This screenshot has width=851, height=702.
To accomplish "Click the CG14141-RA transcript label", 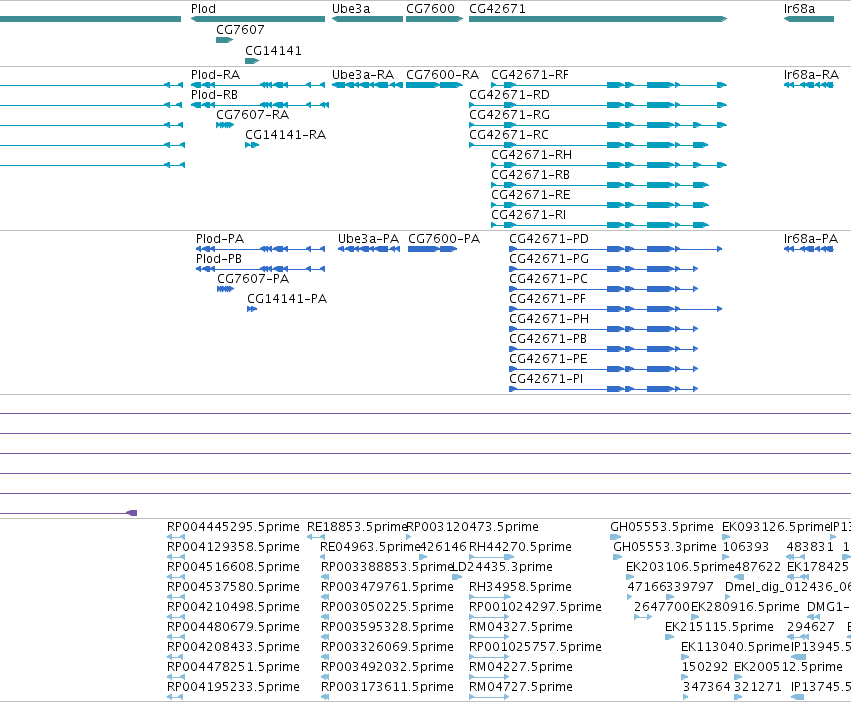I will (x=285, y=135).
